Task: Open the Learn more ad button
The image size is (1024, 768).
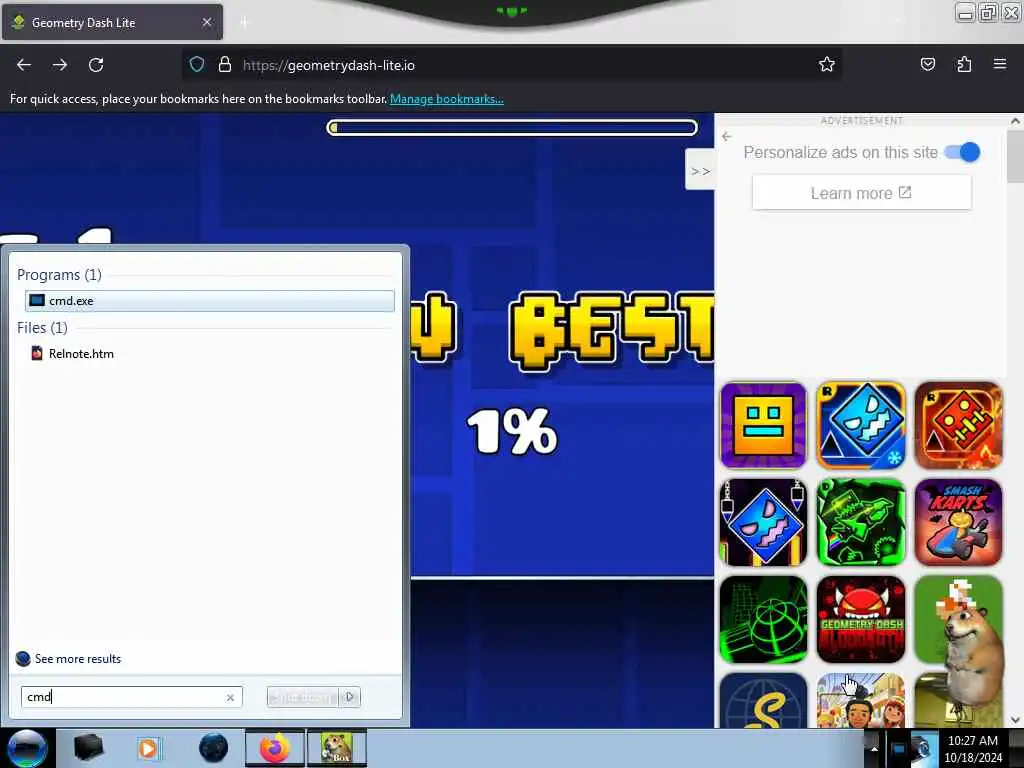Action: point(861,193)
